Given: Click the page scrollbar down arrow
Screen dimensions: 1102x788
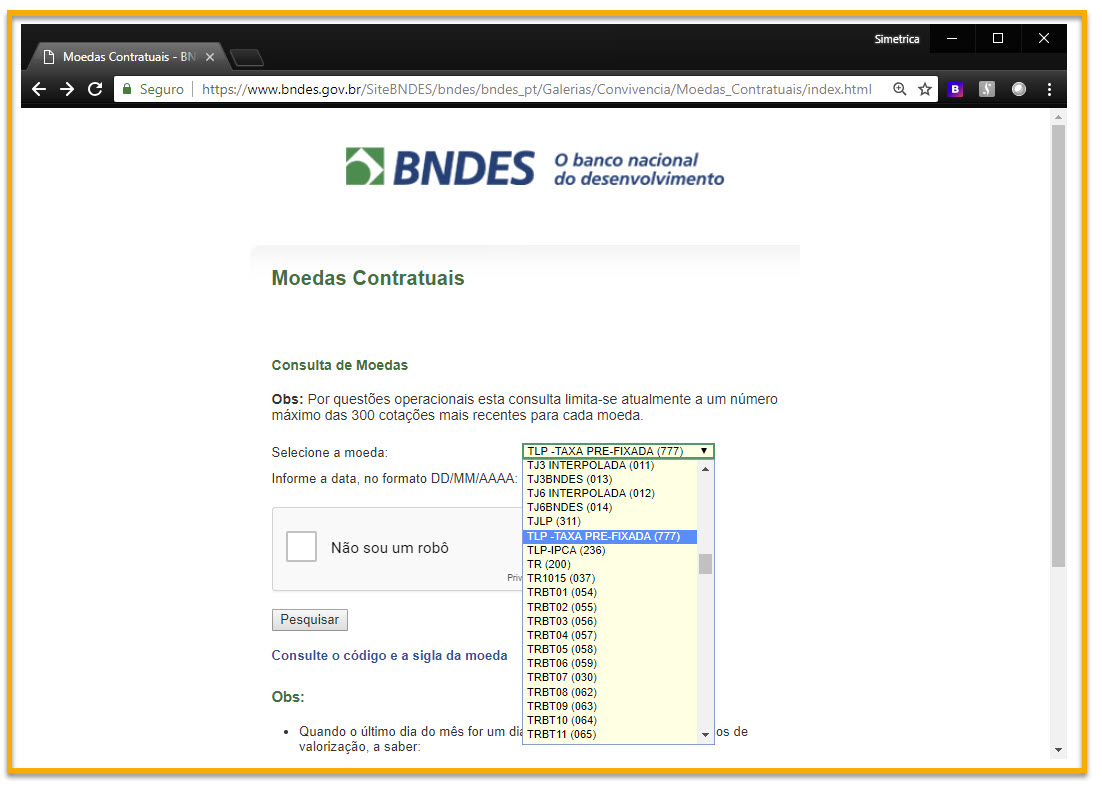Looking at the screenshot, I should coord(1058,750).
